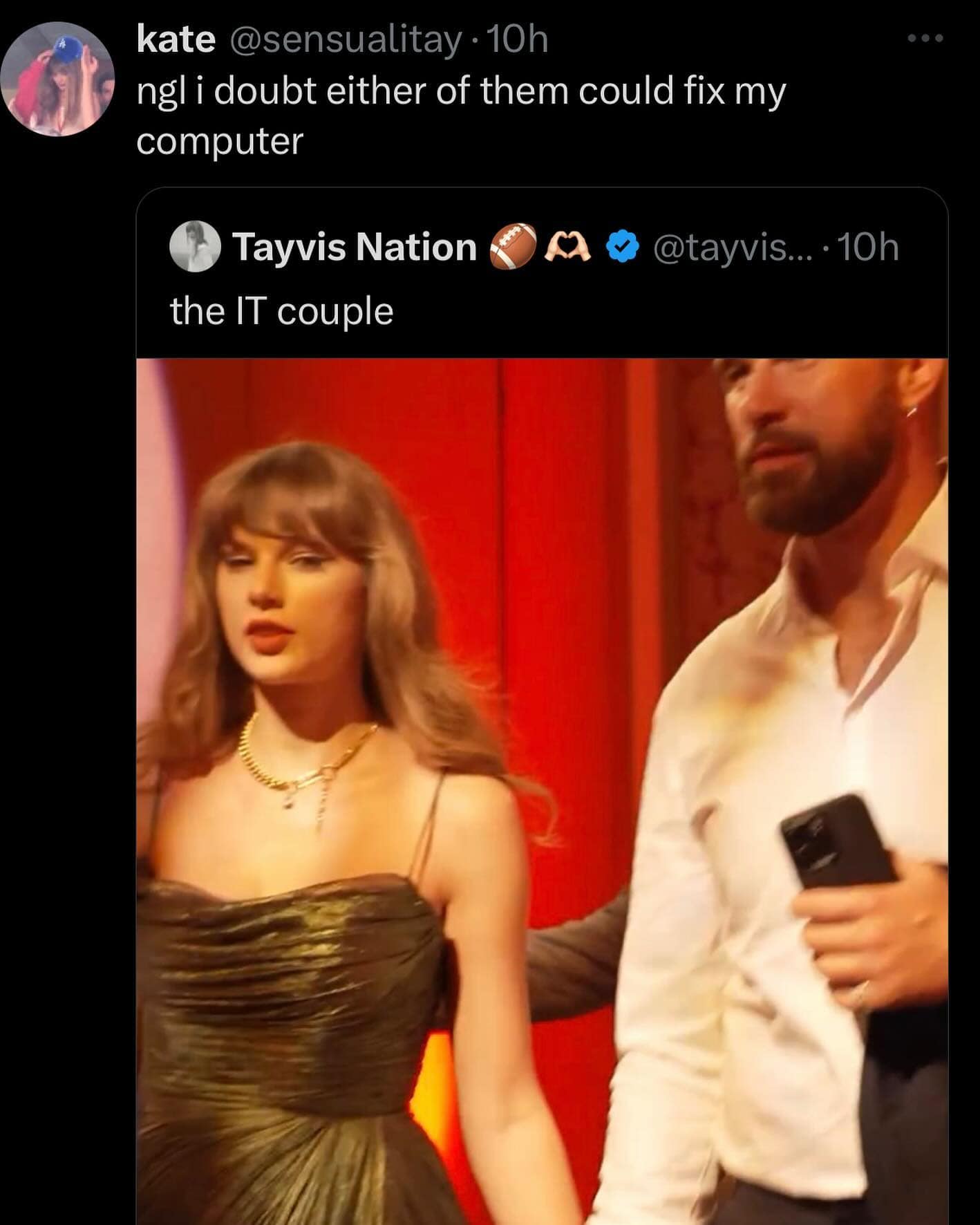Image resolution: width=980 pixels, height=1225 pixels.
Task: Click Tayvis Nation's small avatar
Action: 195,247
